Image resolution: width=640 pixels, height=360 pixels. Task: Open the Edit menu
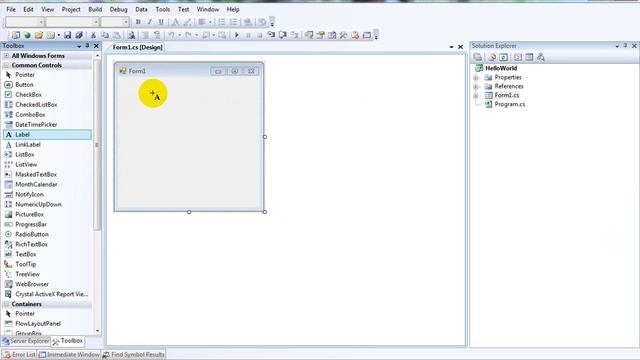29,9
